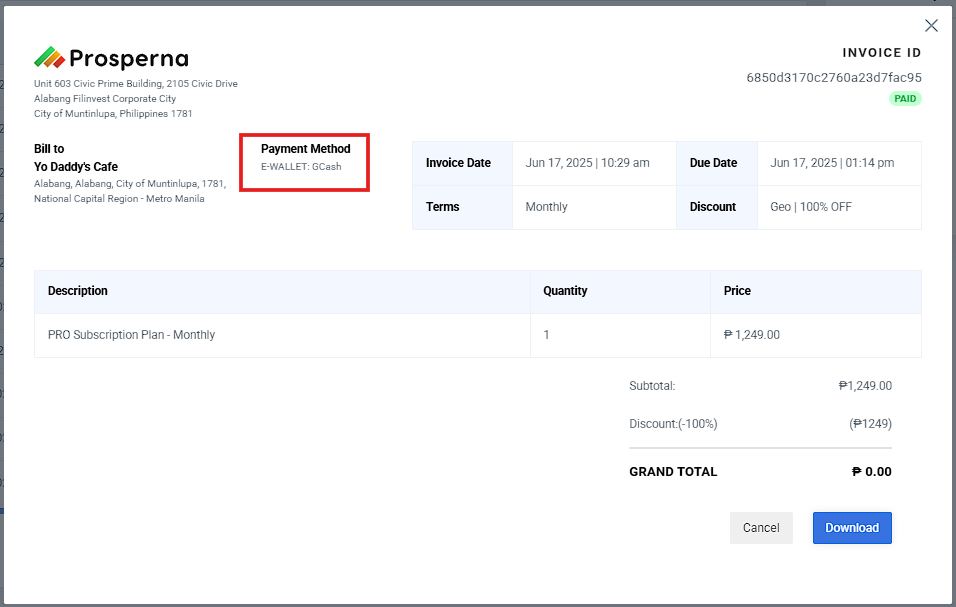The width and height of the screenshot is (956, 607).
Task: Click the Description column header
Action: [x=78, y=291]
